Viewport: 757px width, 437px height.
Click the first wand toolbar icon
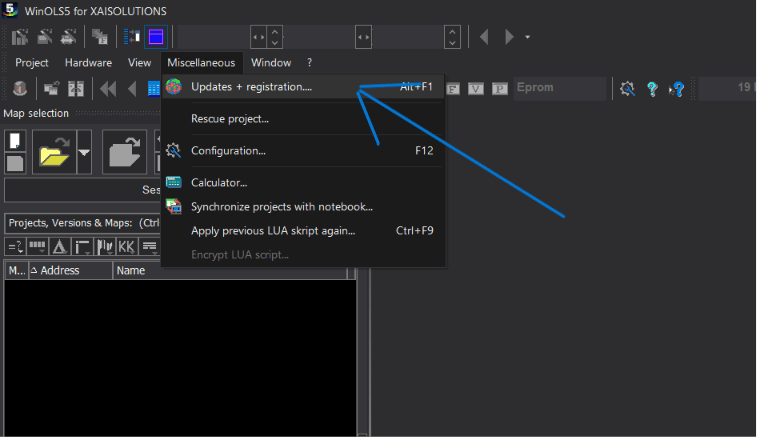20,37
